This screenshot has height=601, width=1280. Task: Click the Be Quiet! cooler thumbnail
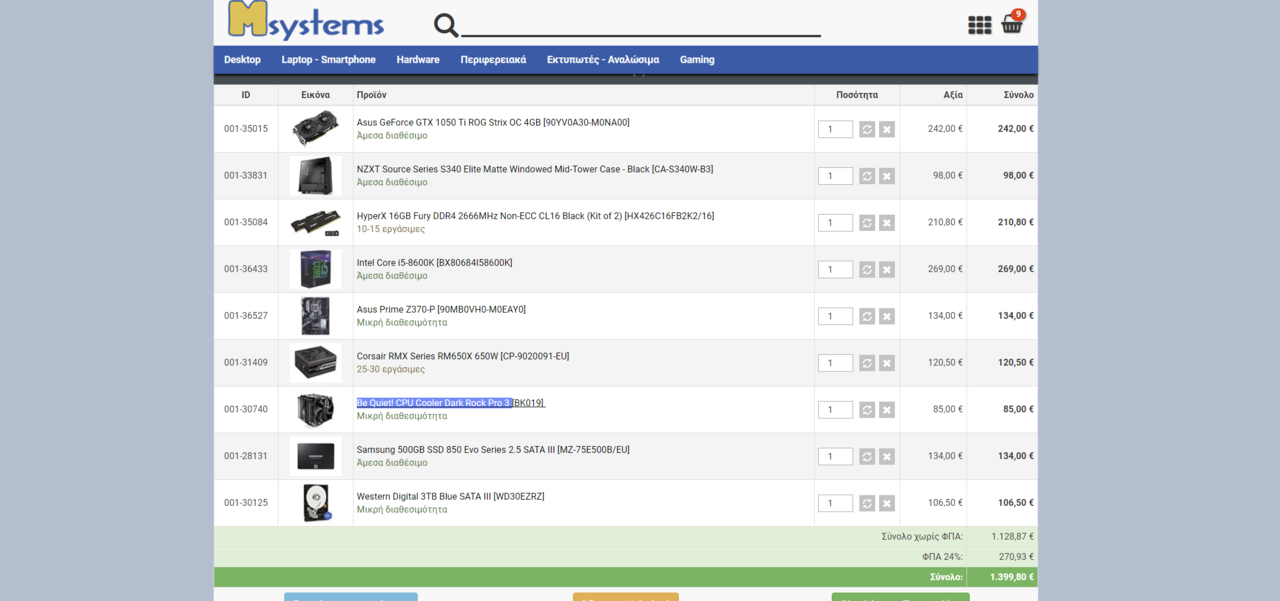click(316, 410)
